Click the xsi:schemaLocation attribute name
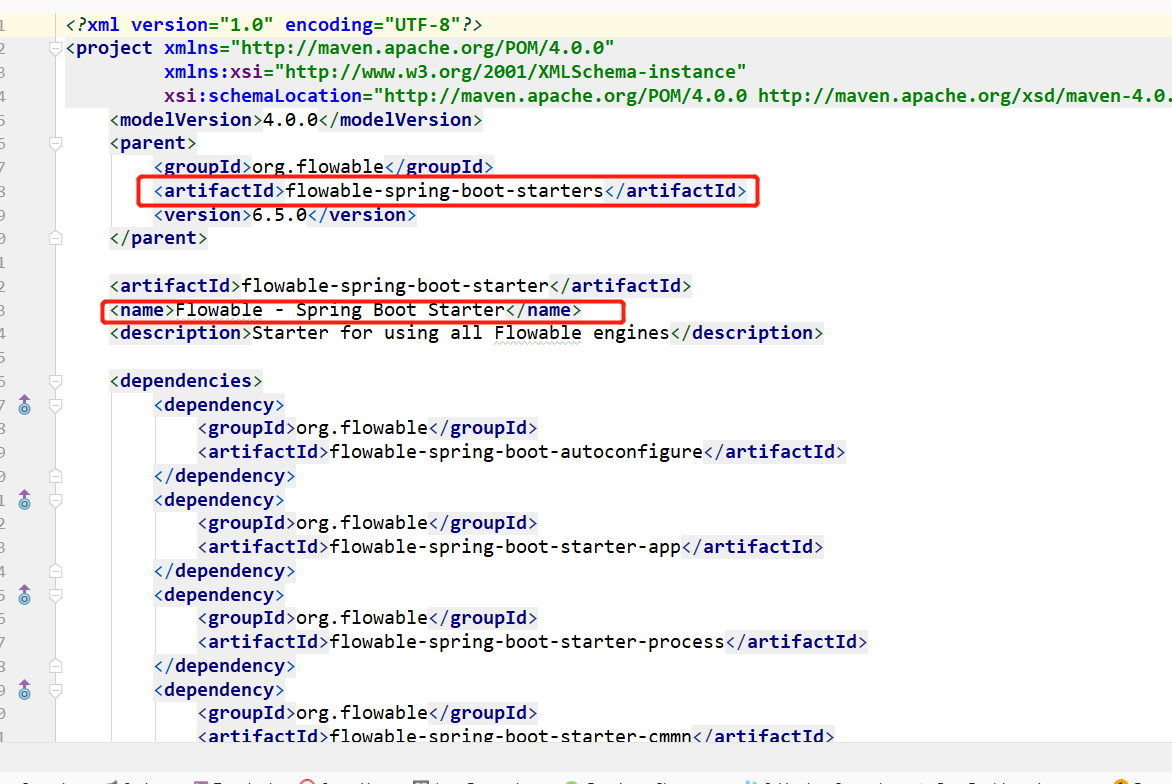Viewport: 1172px width, 784px height. pos(263,96)
